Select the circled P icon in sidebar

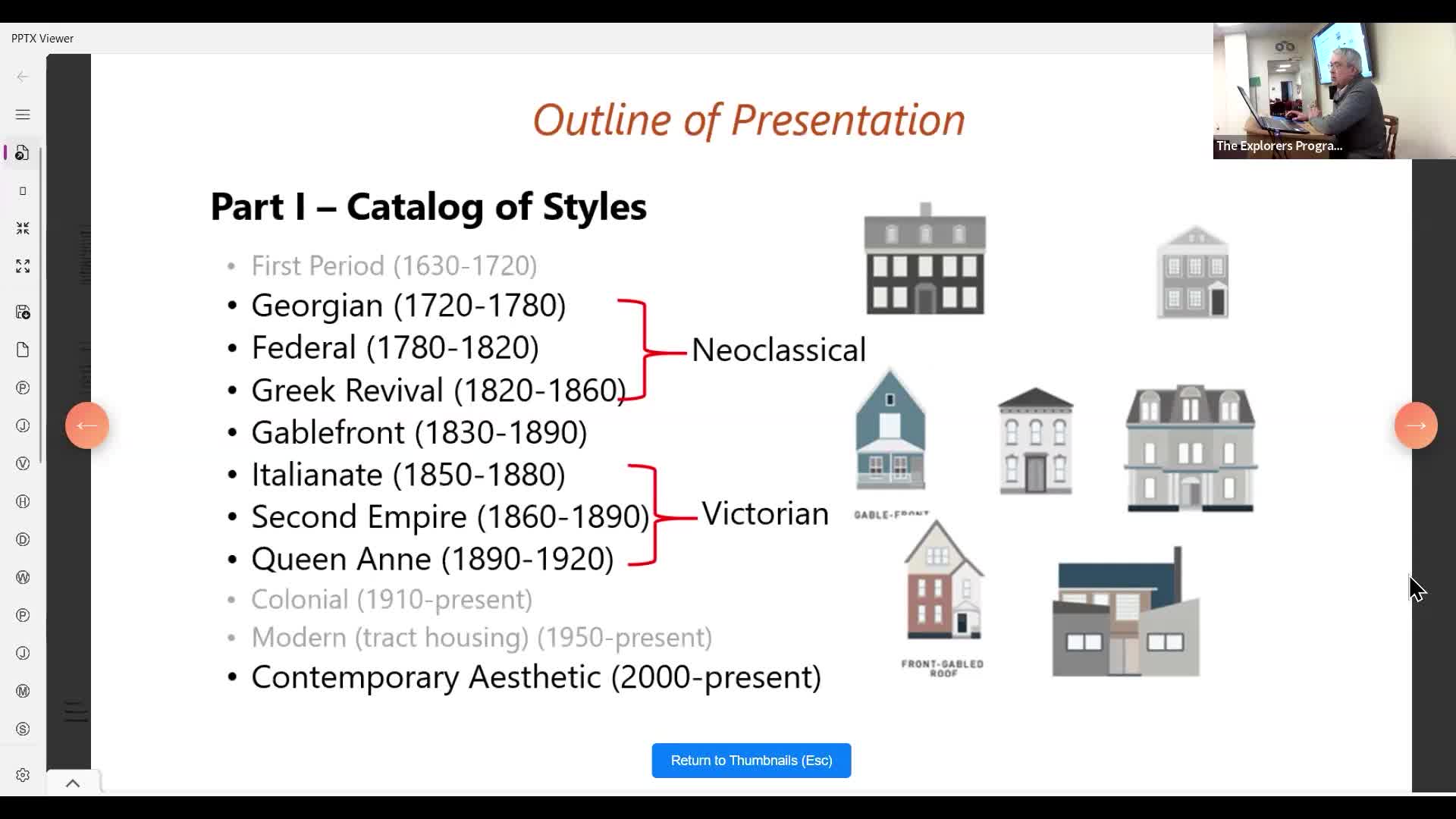(x=23, y=388)
